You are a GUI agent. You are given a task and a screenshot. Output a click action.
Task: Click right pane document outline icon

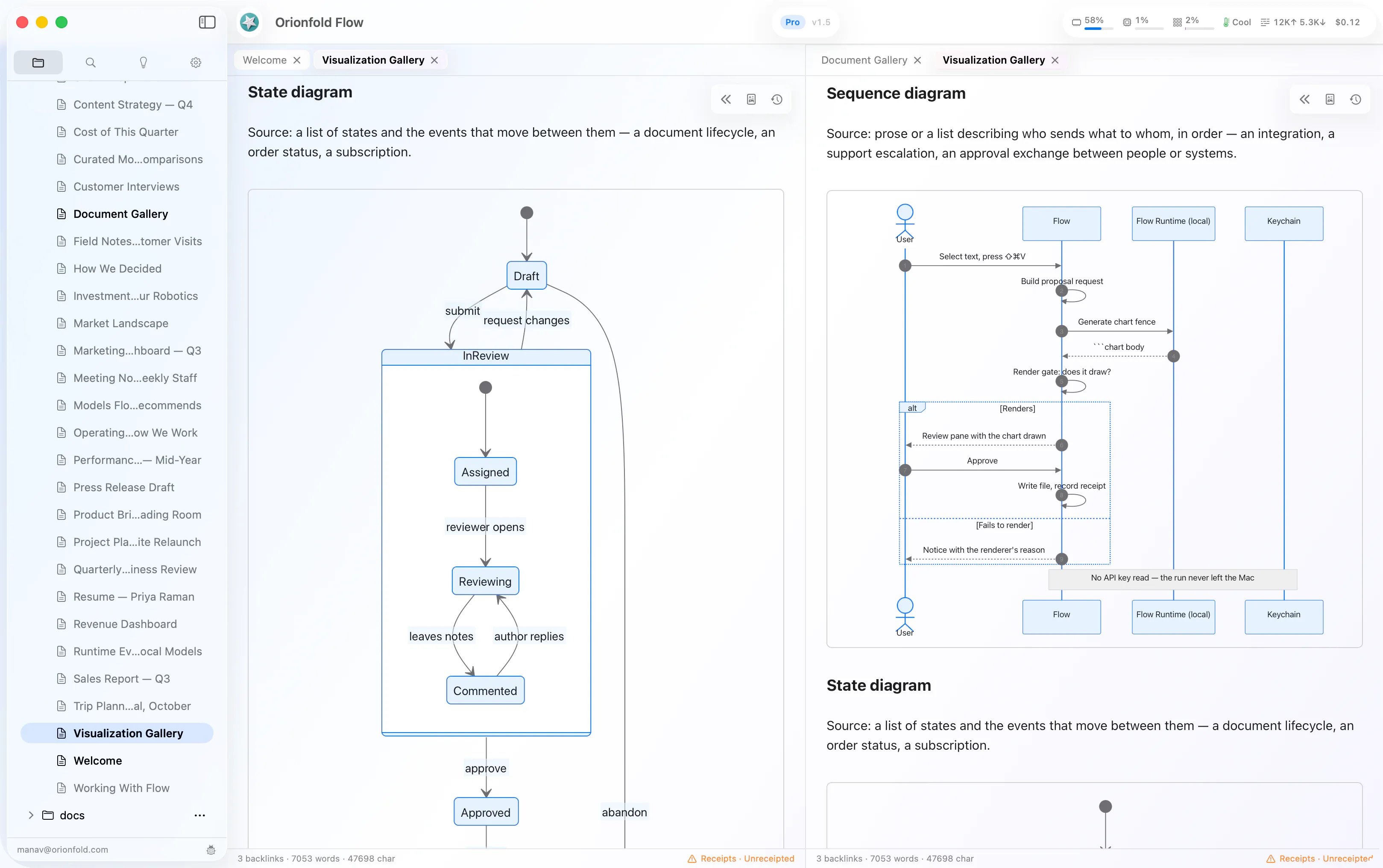point(1330,99)
